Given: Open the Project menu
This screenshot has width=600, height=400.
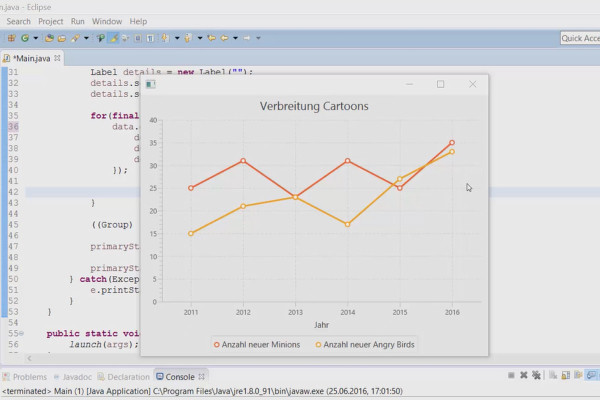Looking at the screenshot, I should pos(51,21).
